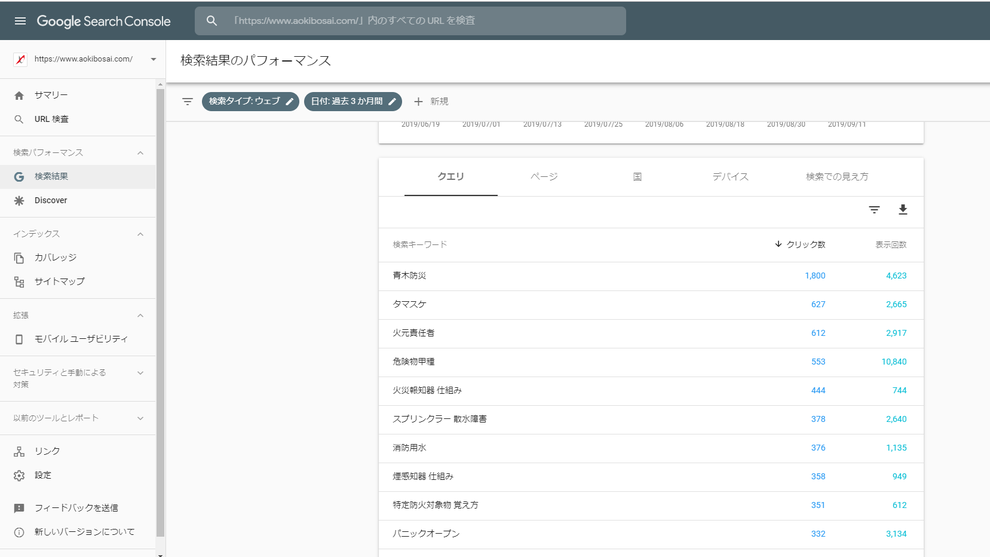
Task: Open the property selector dropdown arrow
Action: pos(153,59)
